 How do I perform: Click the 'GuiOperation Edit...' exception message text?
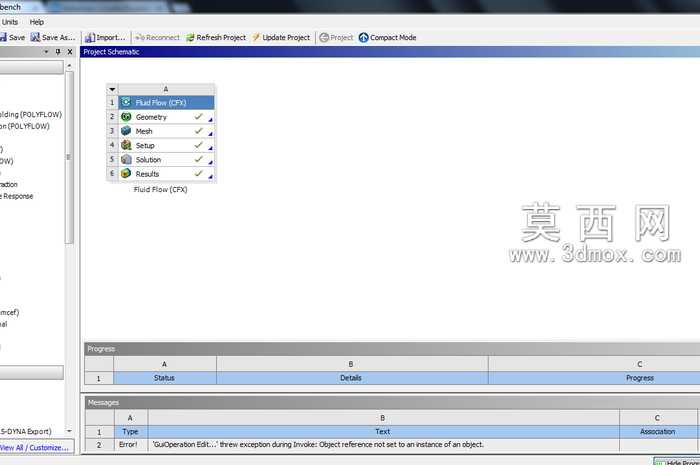[318, 444]
